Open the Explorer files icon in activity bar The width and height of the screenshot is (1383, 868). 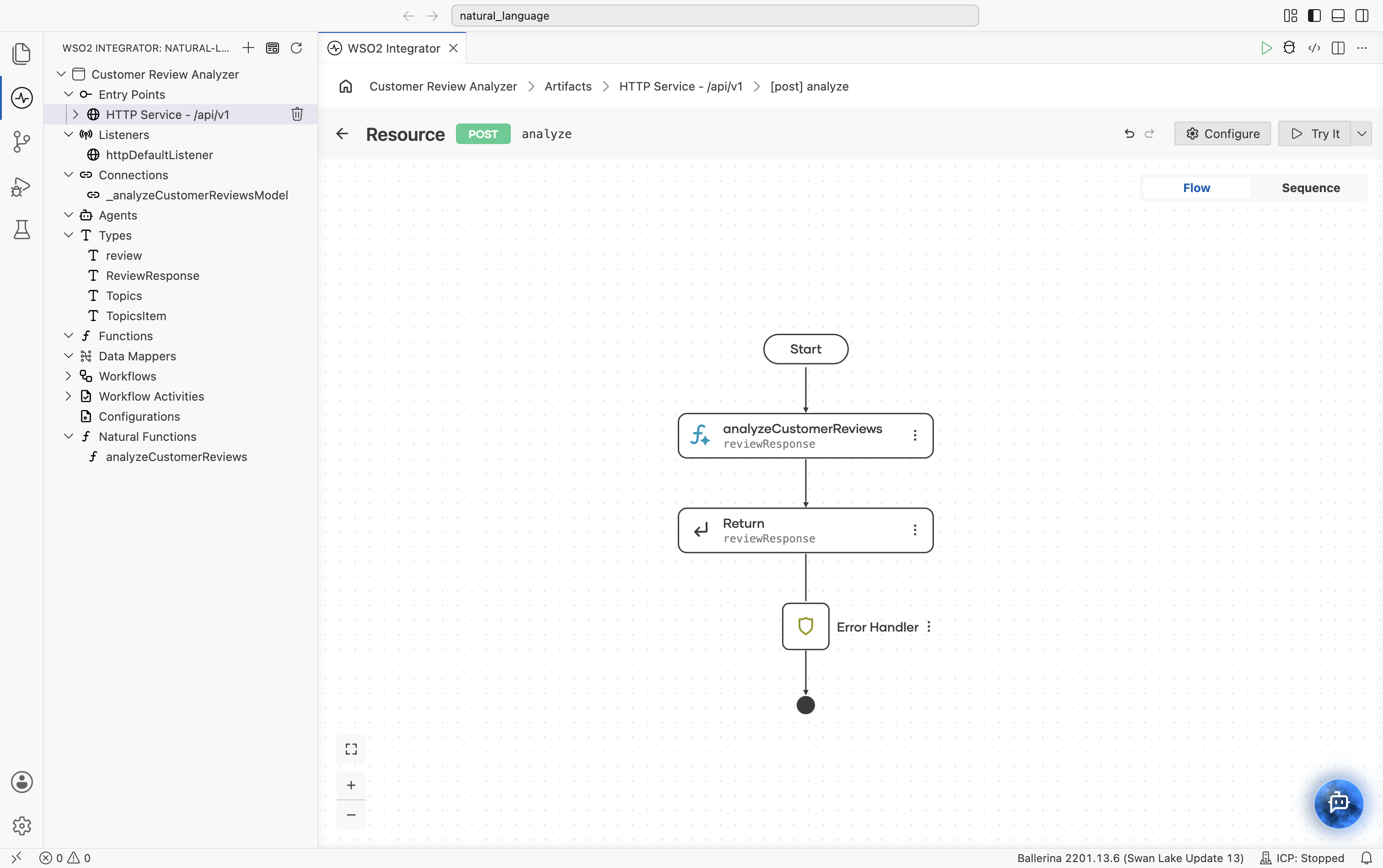(x=22, y=54)
